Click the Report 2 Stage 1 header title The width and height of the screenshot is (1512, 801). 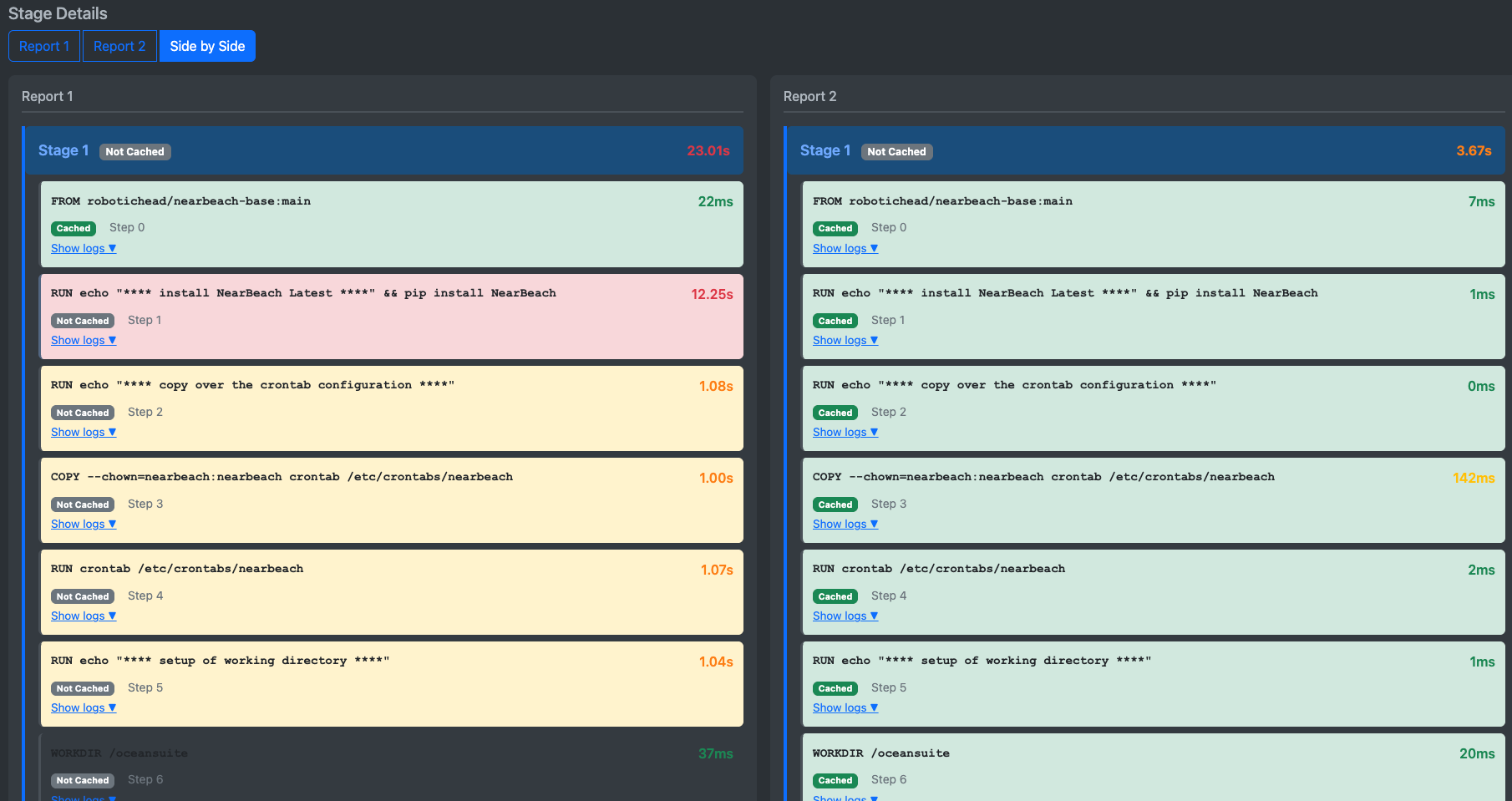pos(825,150)
